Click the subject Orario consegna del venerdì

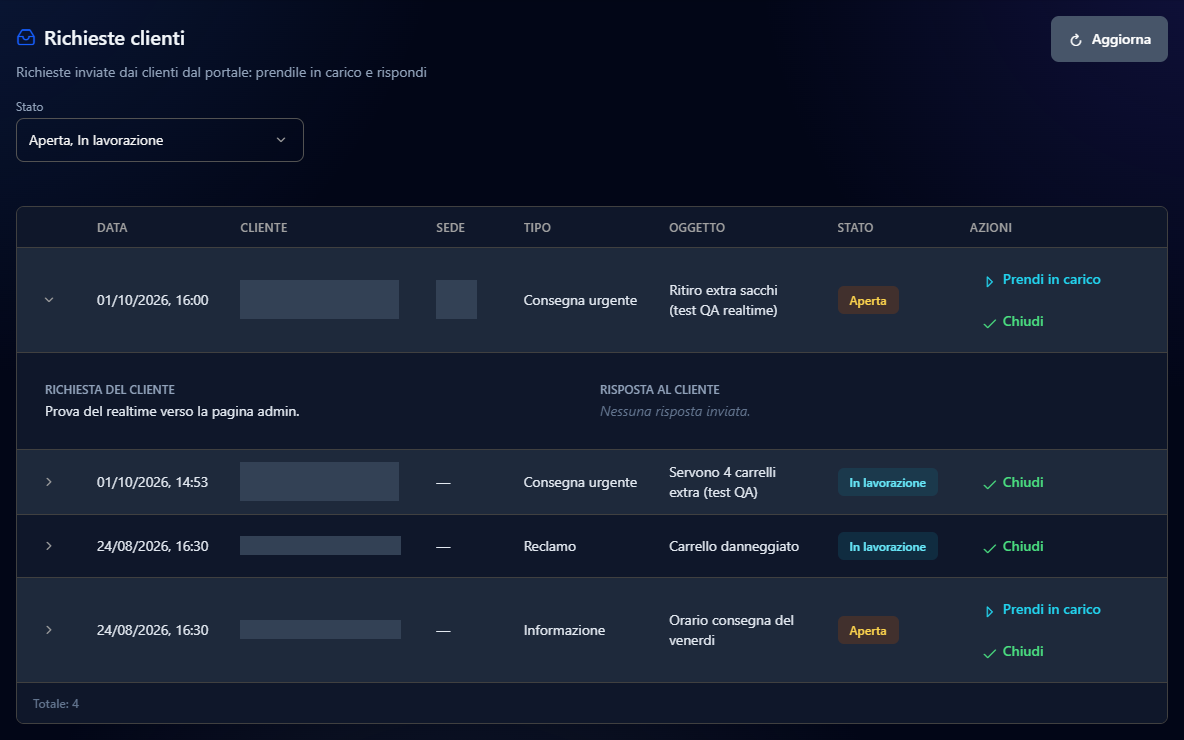click(x=732, y=631)
